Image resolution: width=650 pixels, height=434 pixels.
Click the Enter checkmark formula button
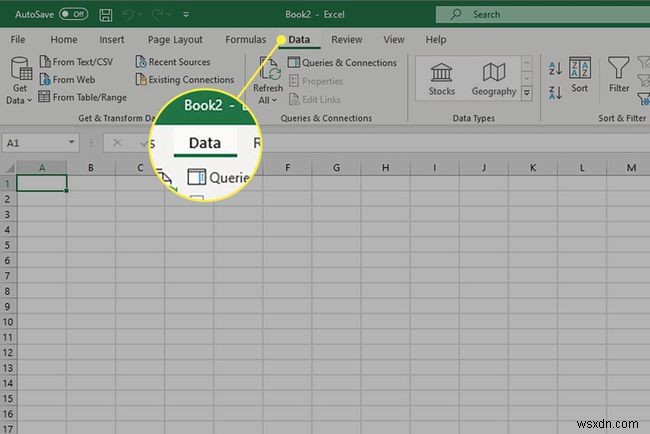click(145, 143)
